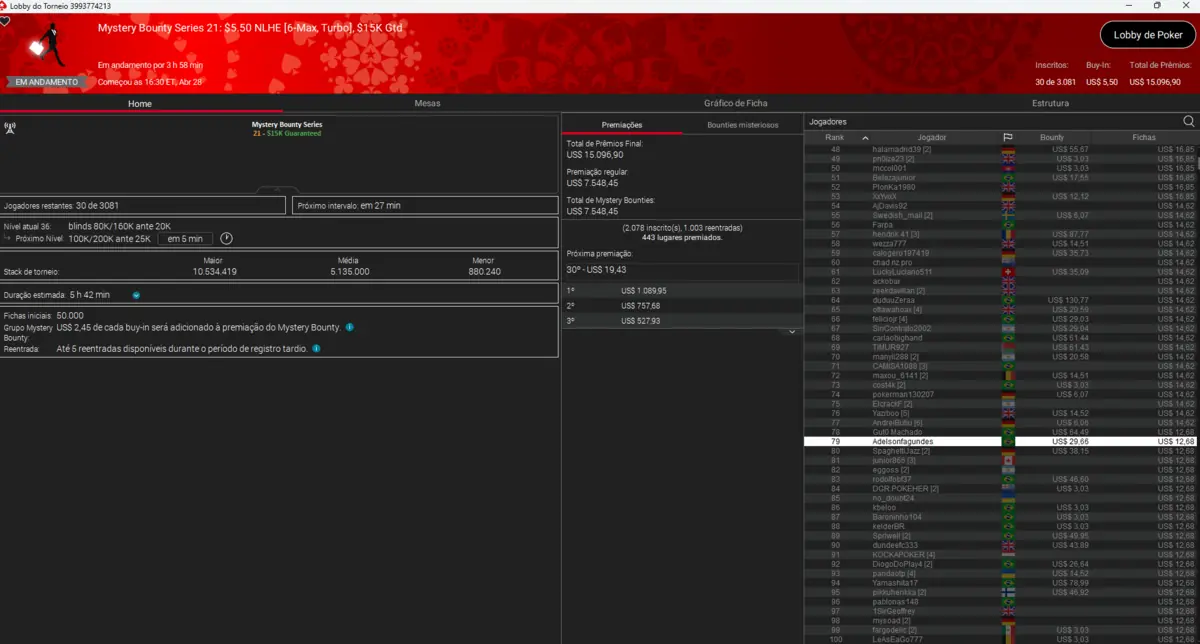Click the Mystery Bounty group info icon
Viewport: 1200px width, 644px height.
point(349,328)
